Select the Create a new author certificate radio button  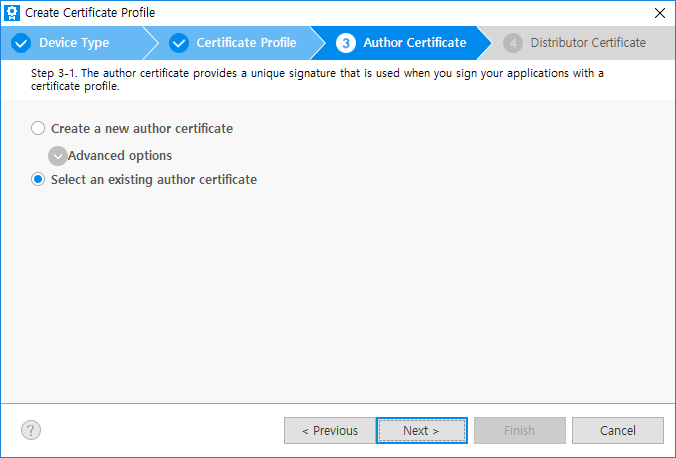point(38,129)
